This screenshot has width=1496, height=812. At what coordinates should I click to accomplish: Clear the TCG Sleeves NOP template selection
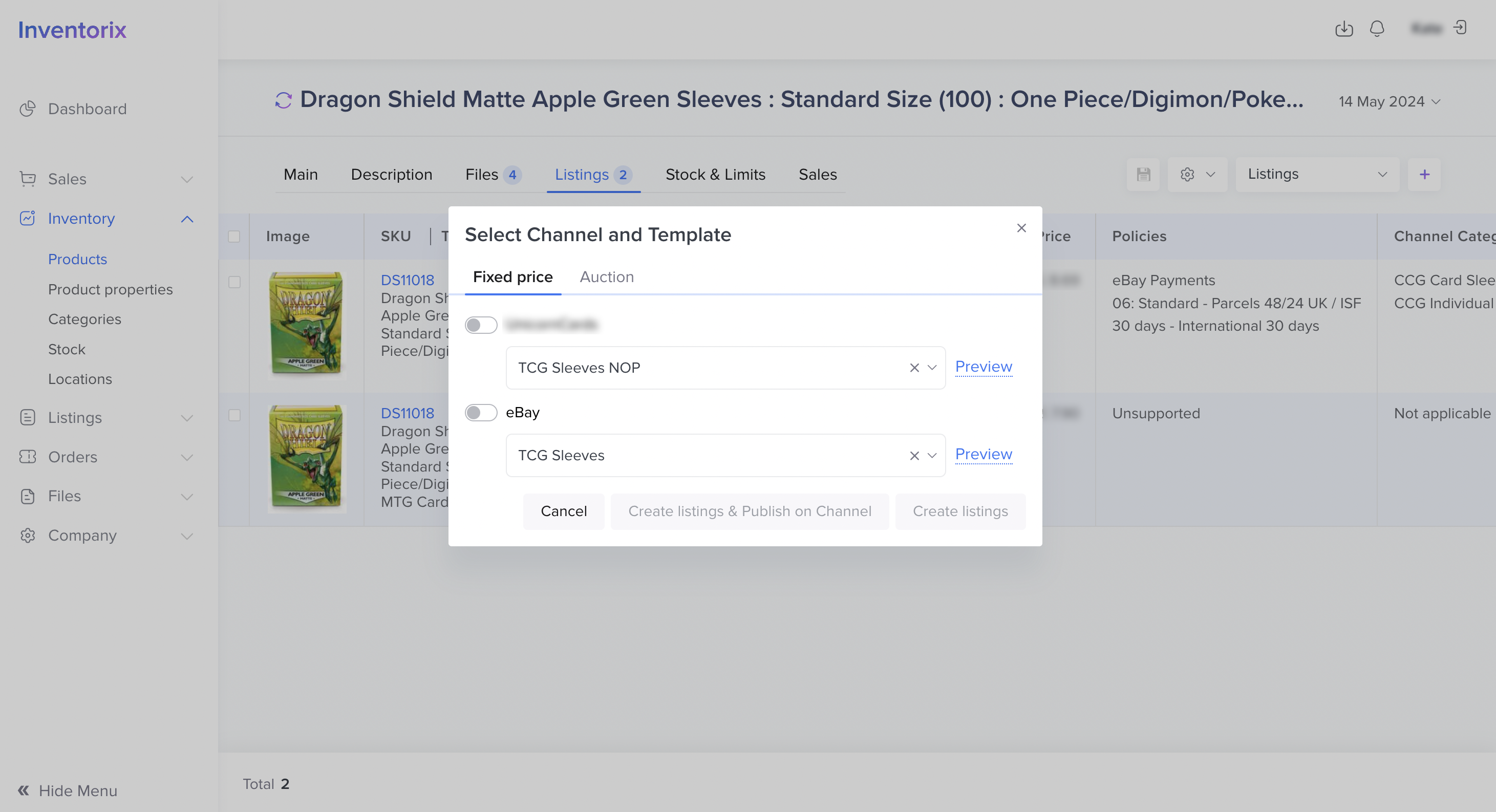(914, 368)
